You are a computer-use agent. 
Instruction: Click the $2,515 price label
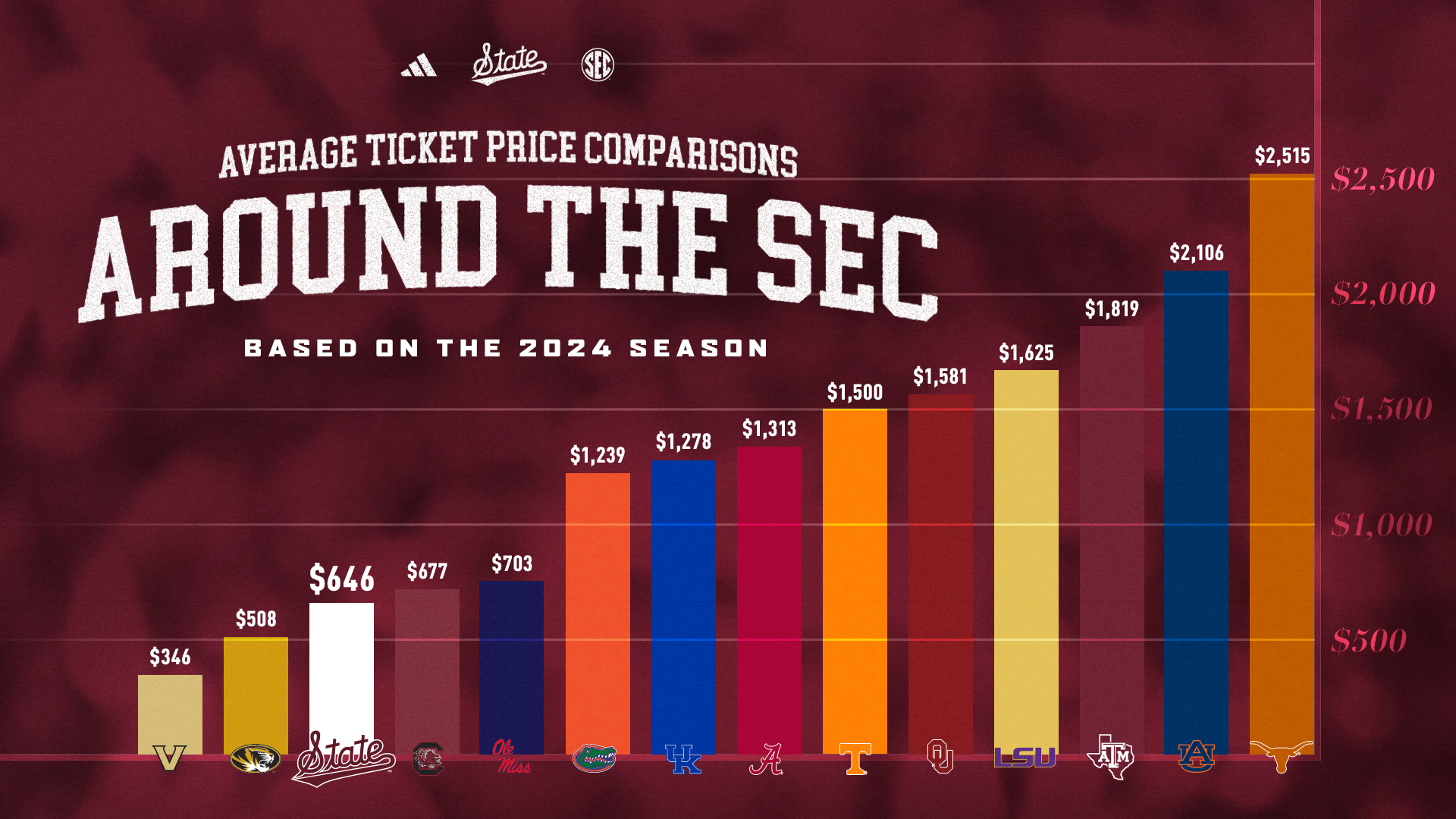(x=1282, y=156)
